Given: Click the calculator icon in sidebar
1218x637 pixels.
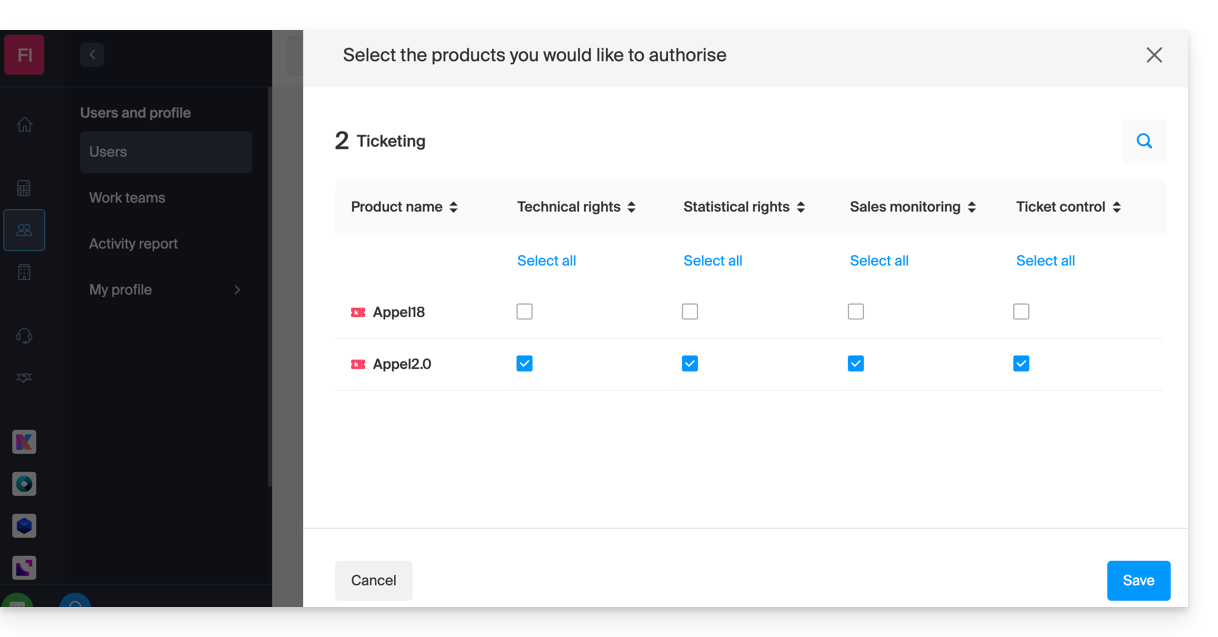Looking at the screenshot, I should click(x=25, y=188).
